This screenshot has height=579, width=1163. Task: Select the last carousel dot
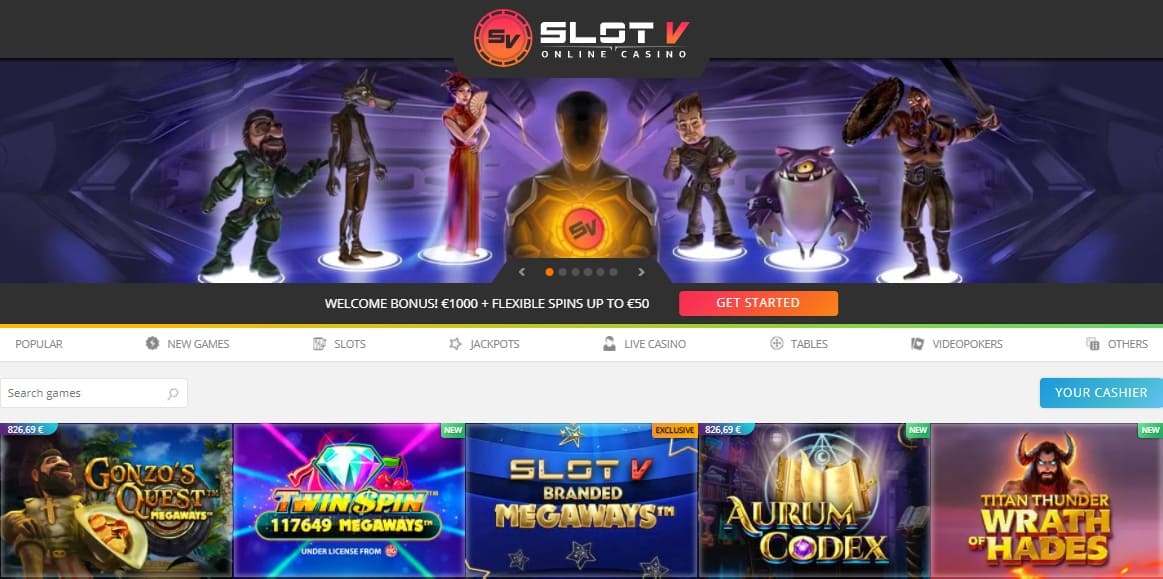tap(613, 272)
